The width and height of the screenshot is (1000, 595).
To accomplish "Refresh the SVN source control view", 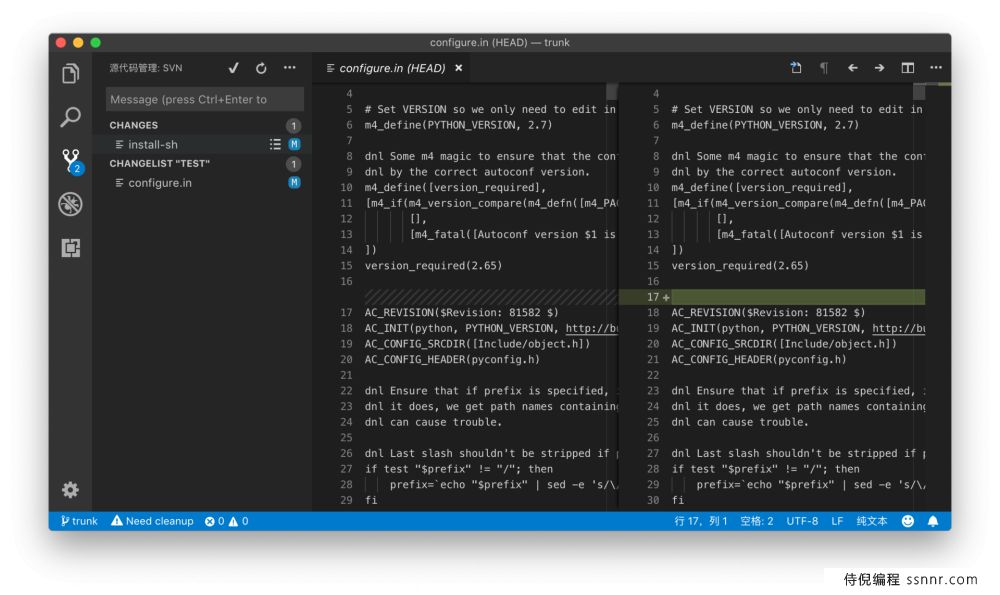I will click(261, 68).
